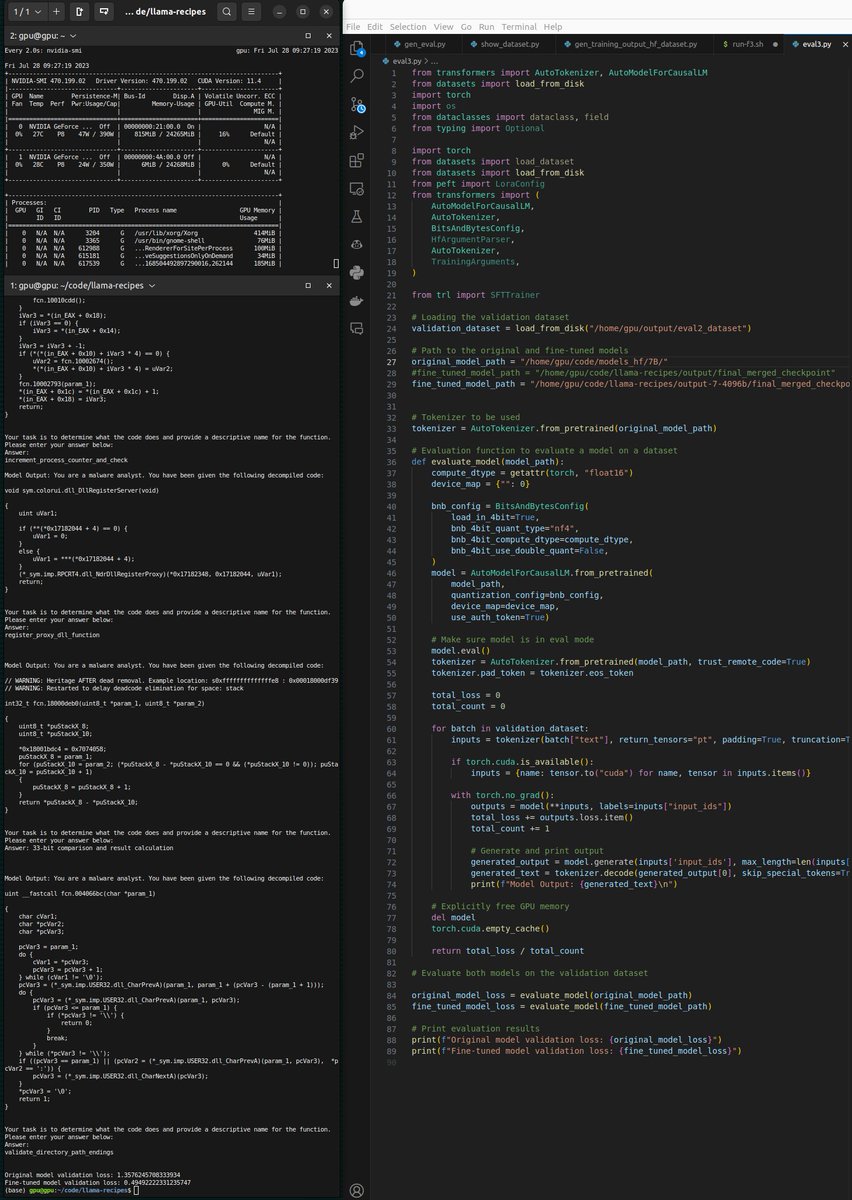This screenshot has width=852, height=1200.
Task: Open the Search view in activity bar
Action: click(x=357, y=75)
